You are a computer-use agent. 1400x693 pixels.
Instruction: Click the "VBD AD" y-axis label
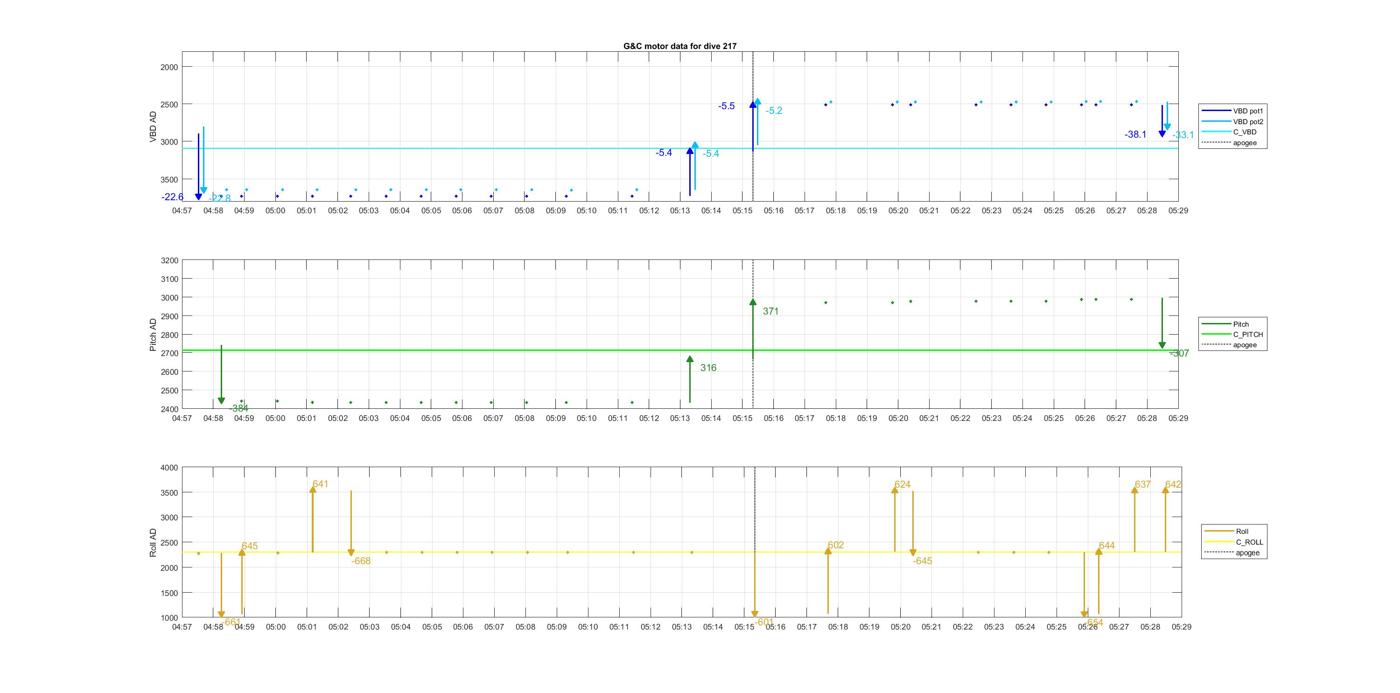pyautogui.click(x=153, y=127)
